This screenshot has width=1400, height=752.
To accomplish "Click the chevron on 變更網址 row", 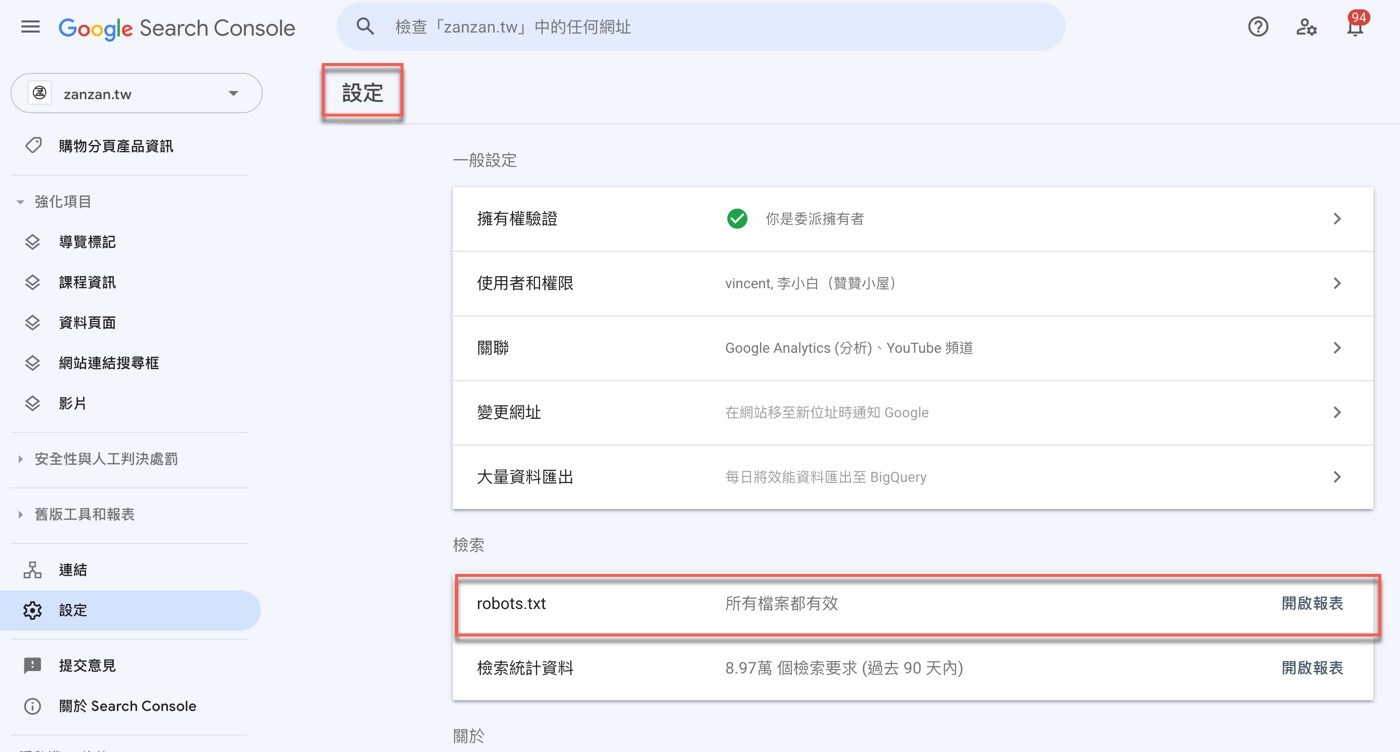I will 1337,412.
